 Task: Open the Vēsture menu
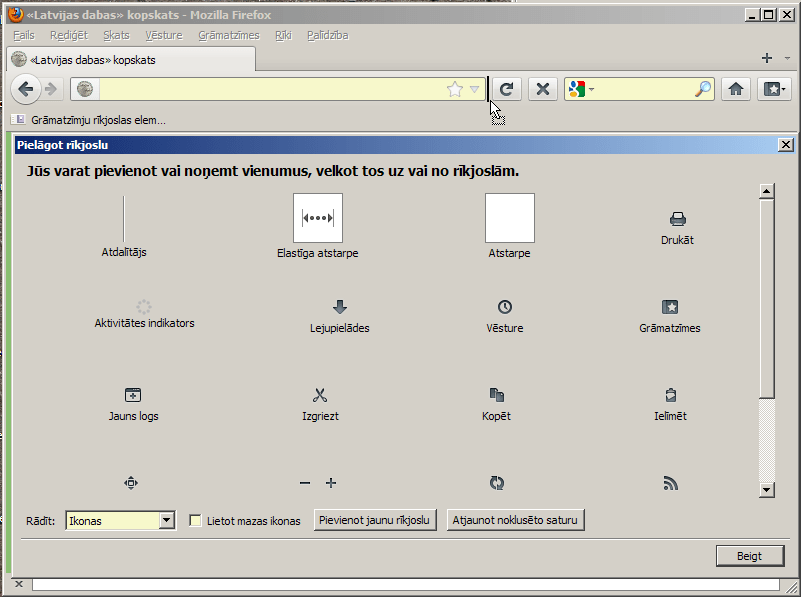tap(164, 35)
